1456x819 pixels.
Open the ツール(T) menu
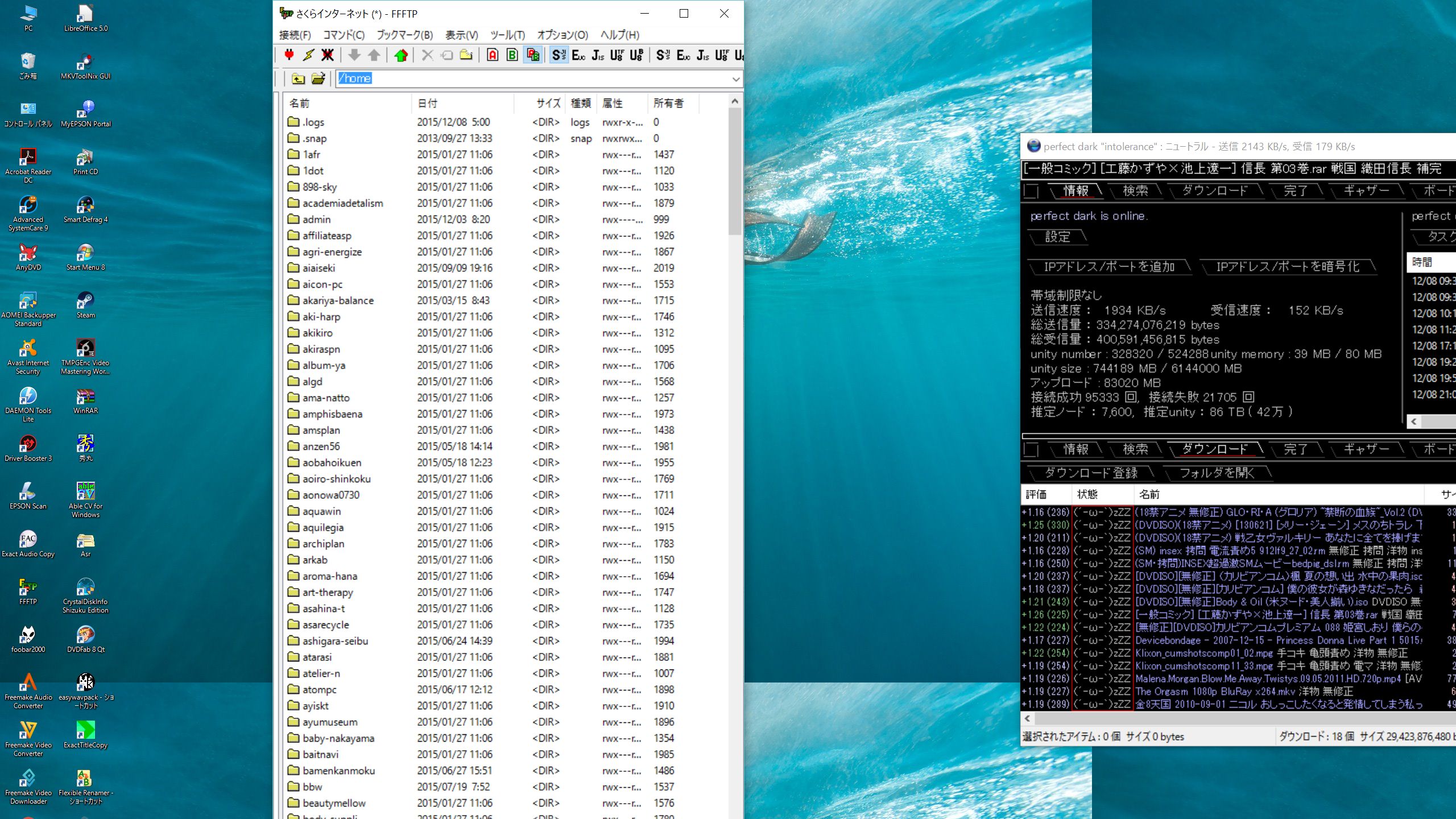click(x=507, y=35)
